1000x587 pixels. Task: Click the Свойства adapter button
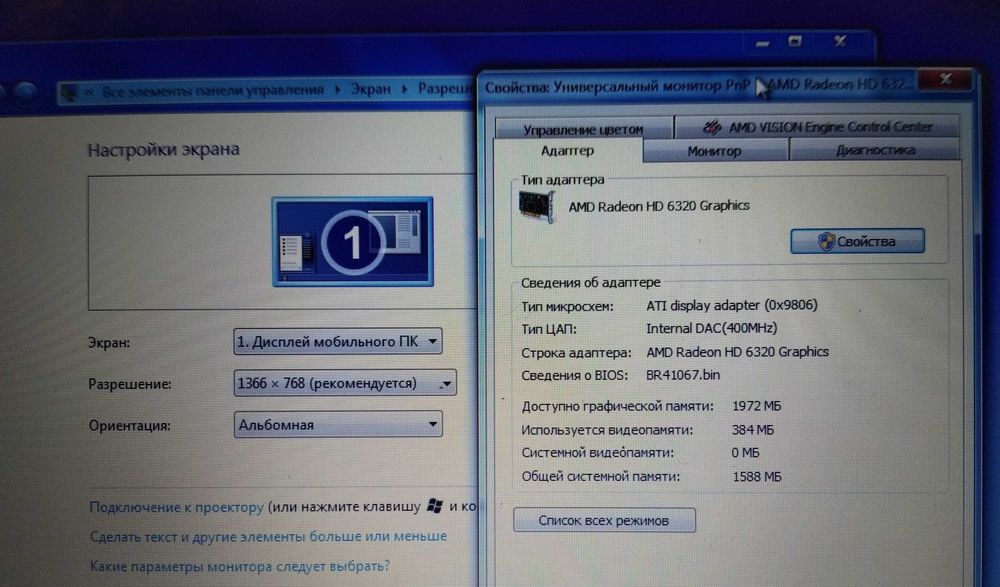pos(857,241)
